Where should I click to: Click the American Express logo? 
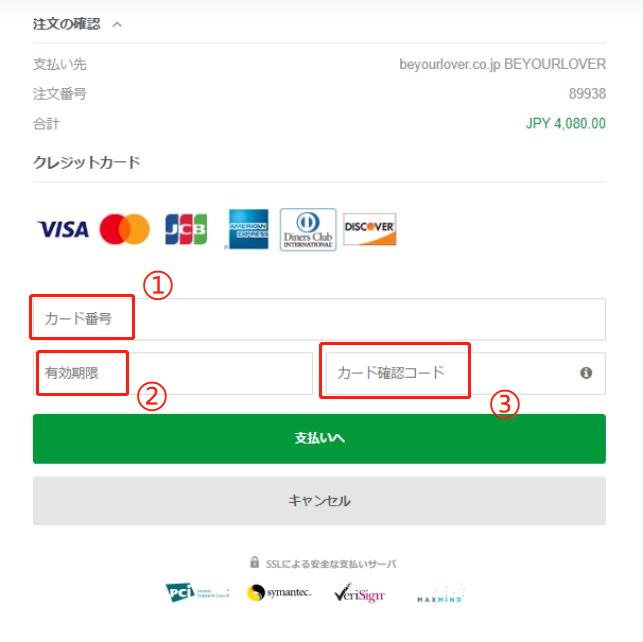(249, 229)
